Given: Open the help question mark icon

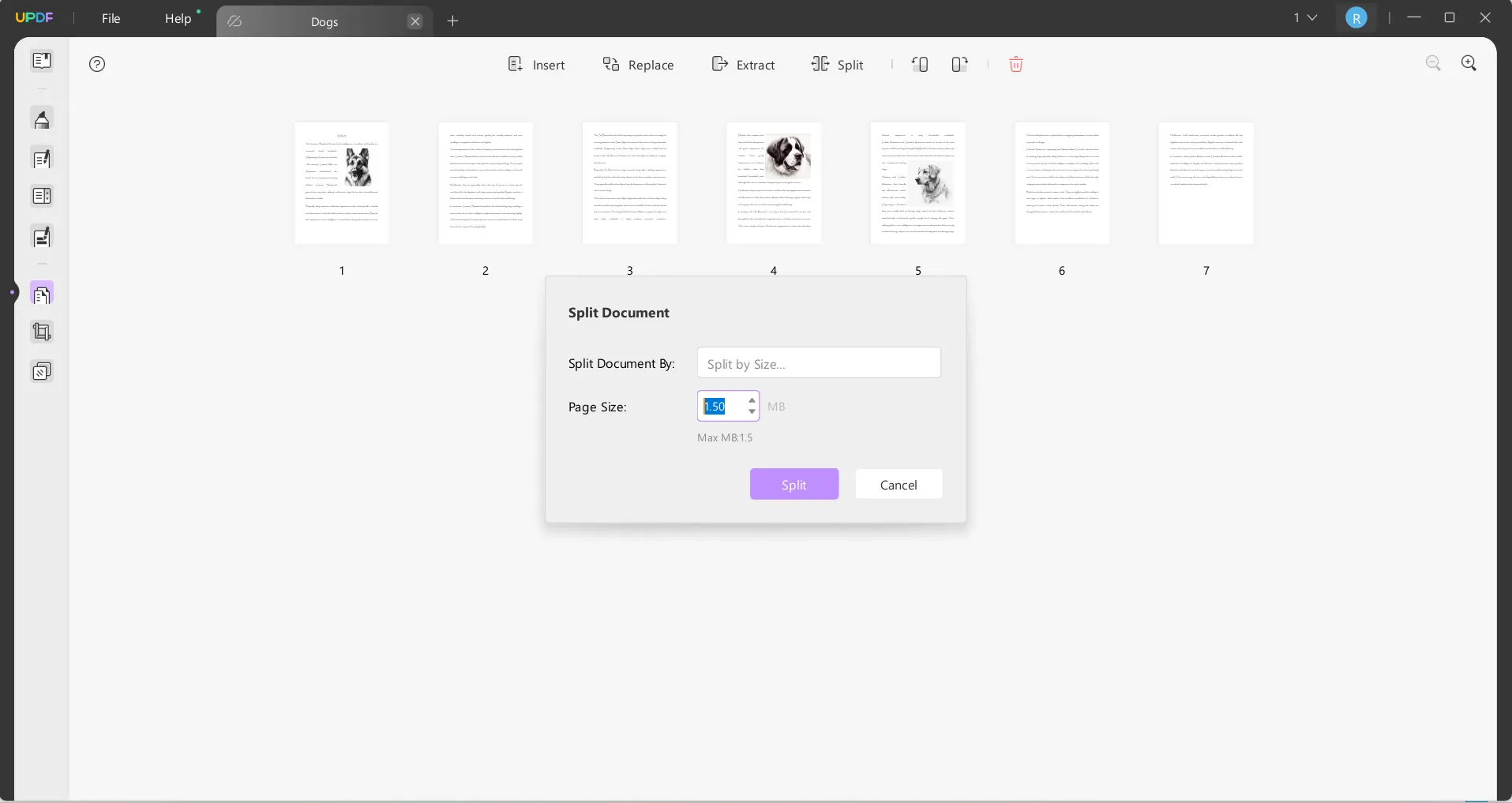Looking at the screenshot, I should 97,65.
